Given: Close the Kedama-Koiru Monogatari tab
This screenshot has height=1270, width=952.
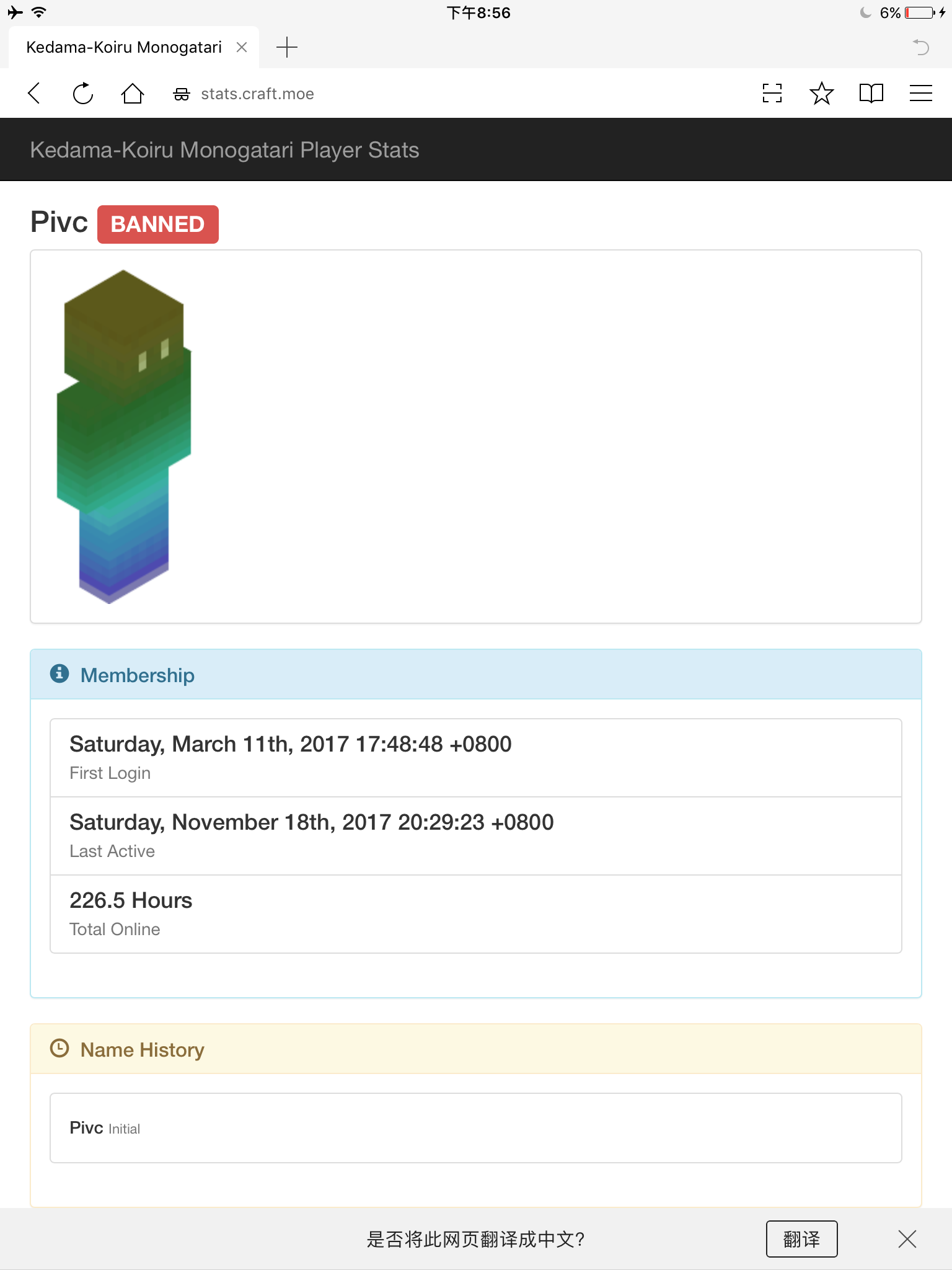Looking at the screenshot, I should tap(242, 47).
